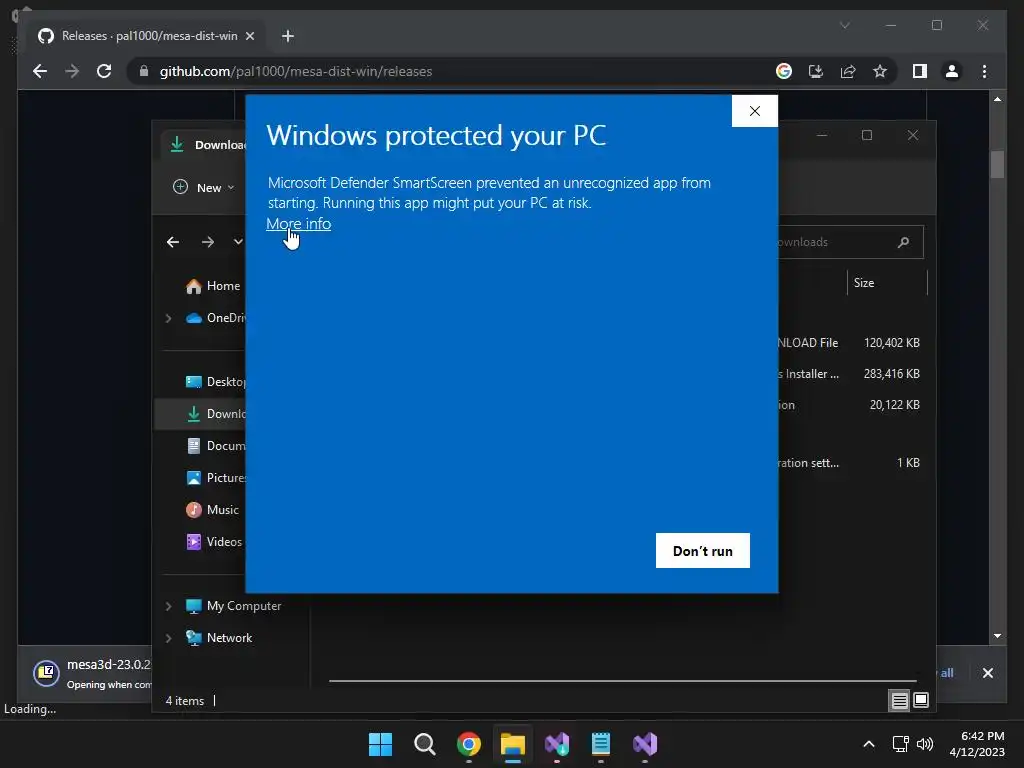Image resolution: width=1024 pixels, height=768 pixels.
Task: Open Notepad taskbar icon
Action: 601,744
